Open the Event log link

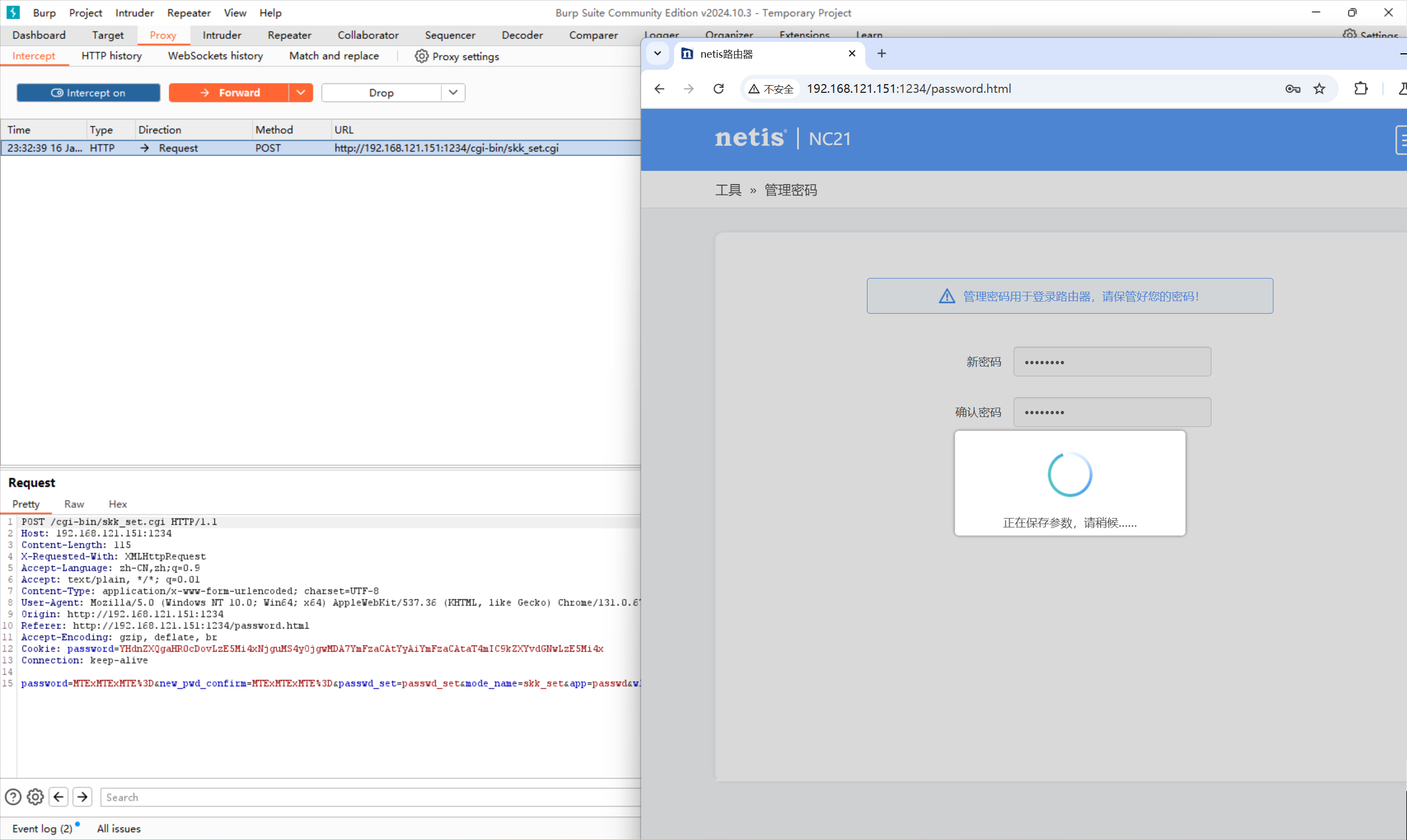[x=42, y=828]
